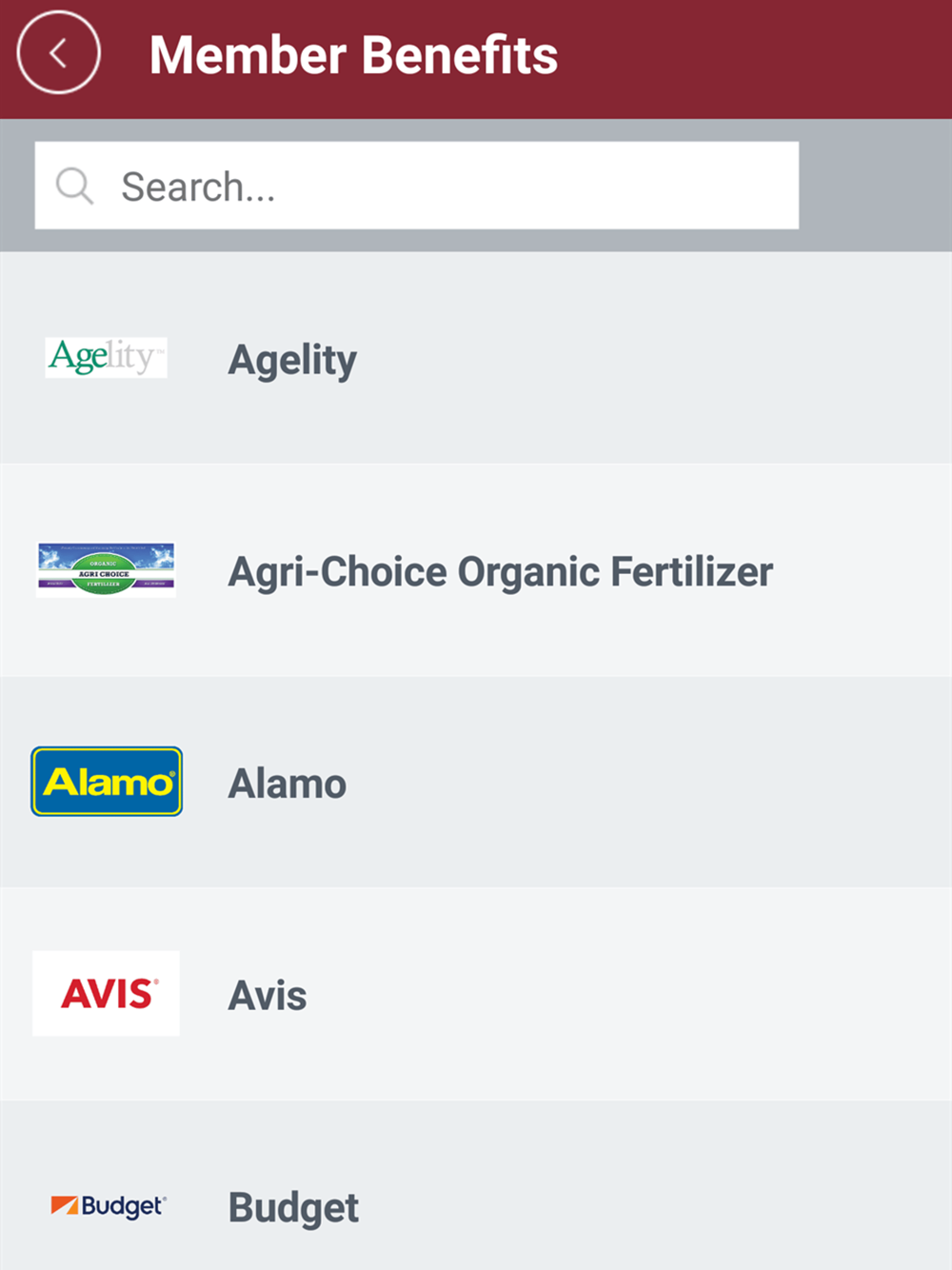Tap empty area of Avis row
Image resolution: width=952 pixels, height=1270 pixels.
[x=666, y=996]
